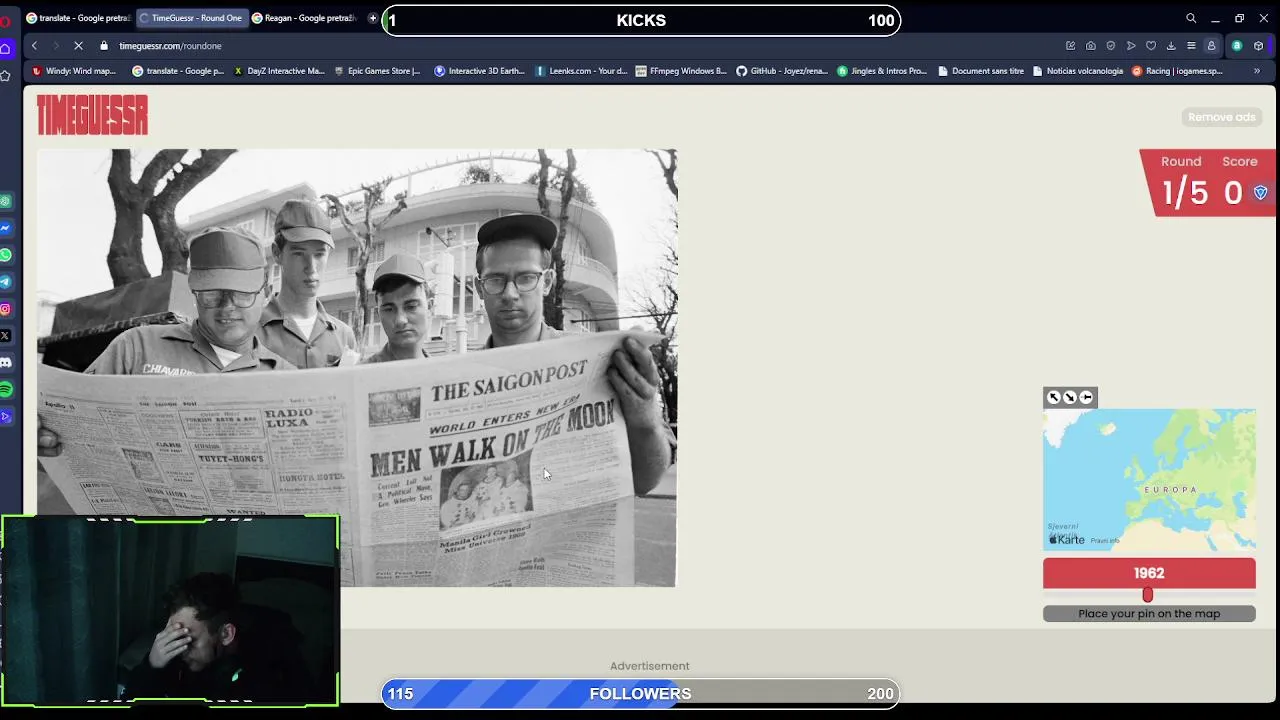Open the shield privacy protection icon
The width and height of the screenshot is (1280, 720).
coord(1110,46)
